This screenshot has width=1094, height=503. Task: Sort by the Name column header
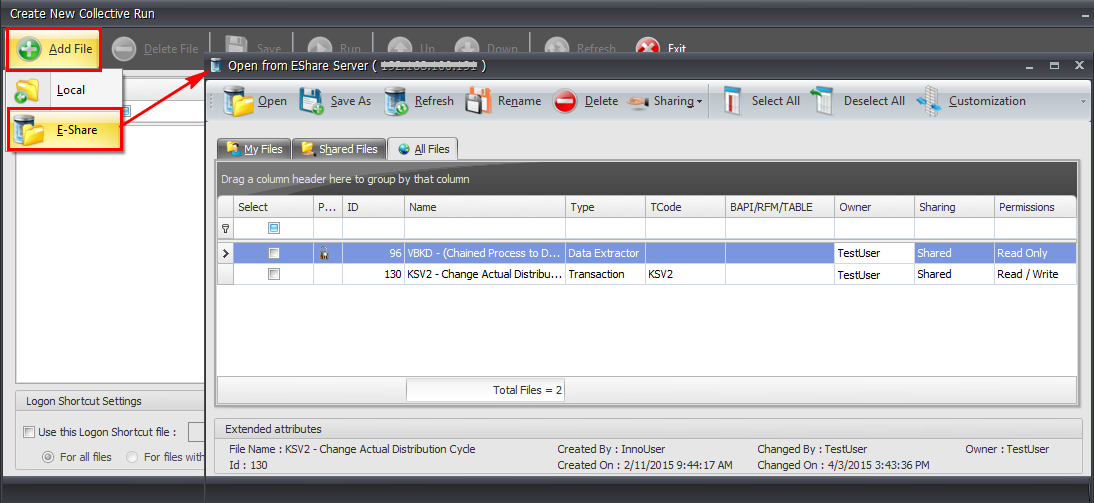coord(485,207)
